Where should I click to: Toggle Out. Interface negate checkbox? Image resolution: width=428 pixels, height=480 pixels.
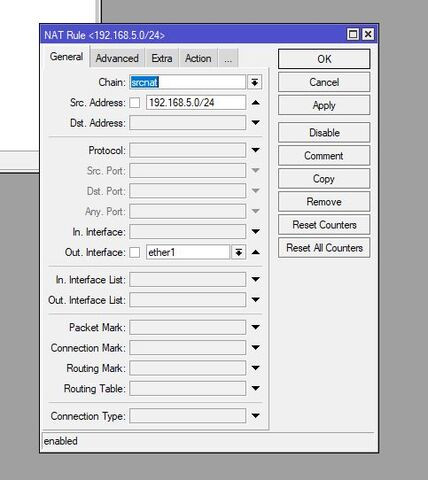(135, 252)
